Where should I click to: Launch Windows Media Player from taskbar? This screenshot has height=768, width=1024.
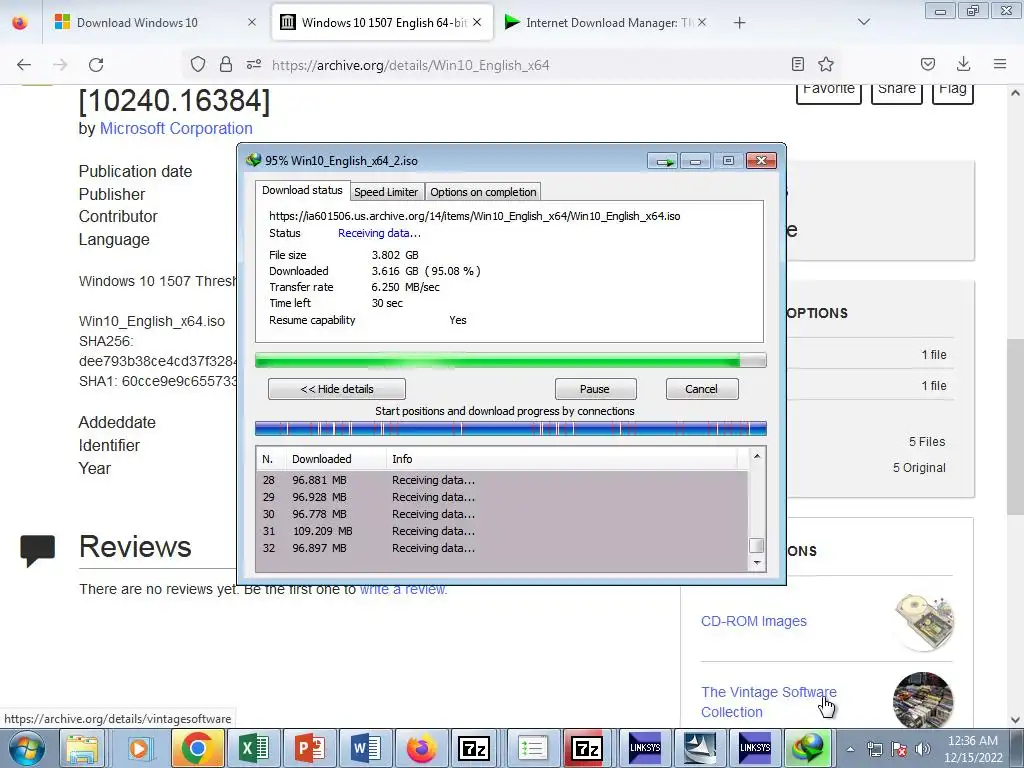[x=138, y=748]
